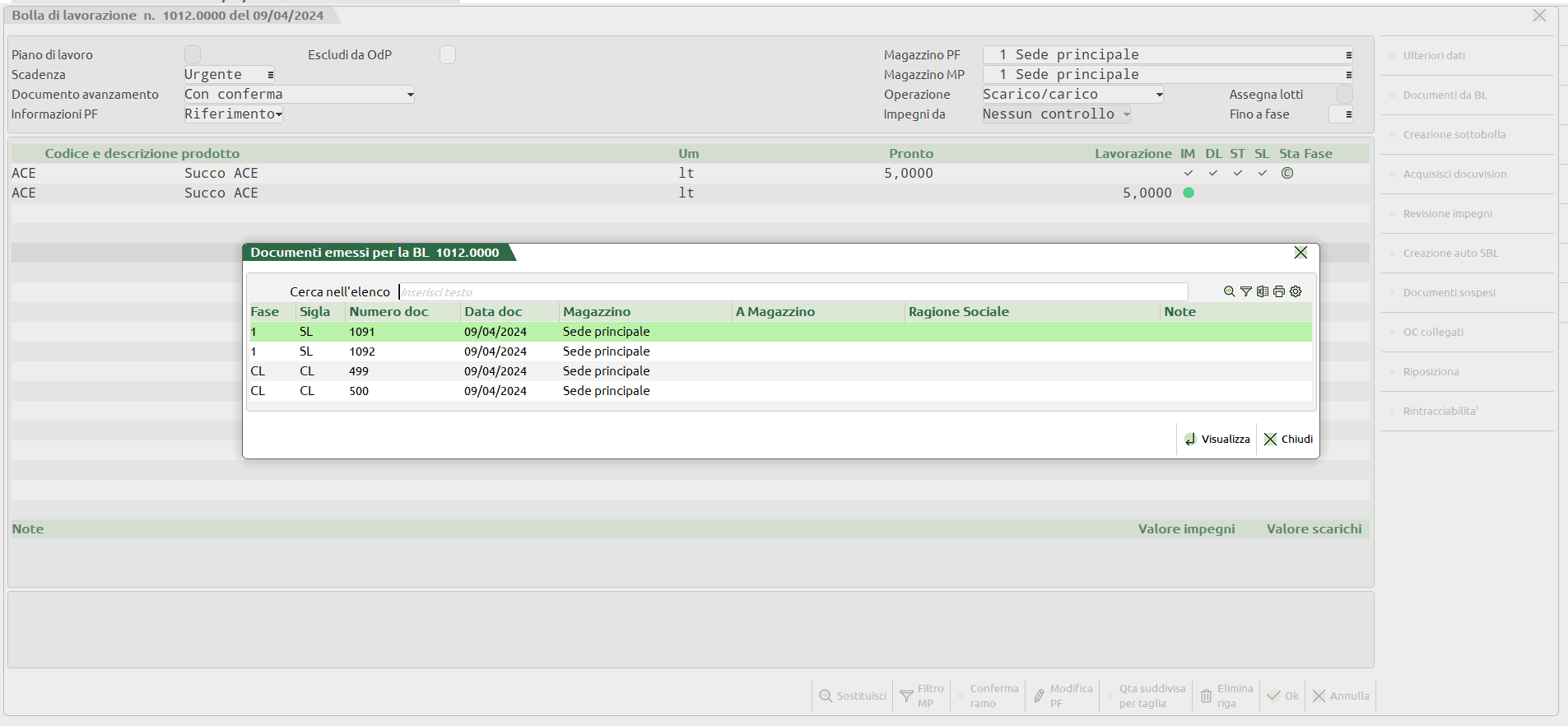Click the green status dot in Lavorazione row
Image resolution: width=1568 pixels, height=726 pixels.
click(1188, 193)
